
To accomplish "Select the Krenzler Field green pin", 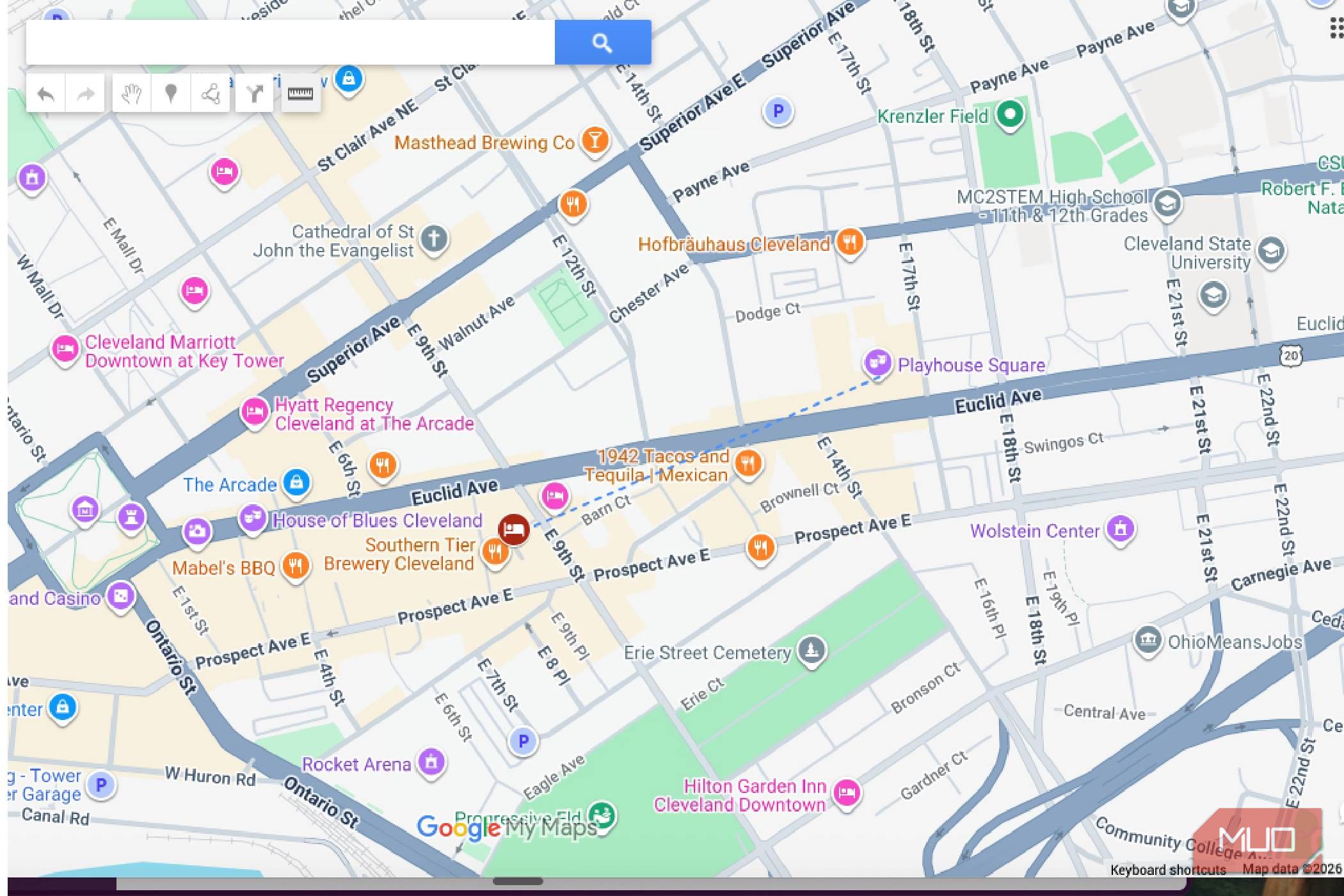I will coord(1010,115).
